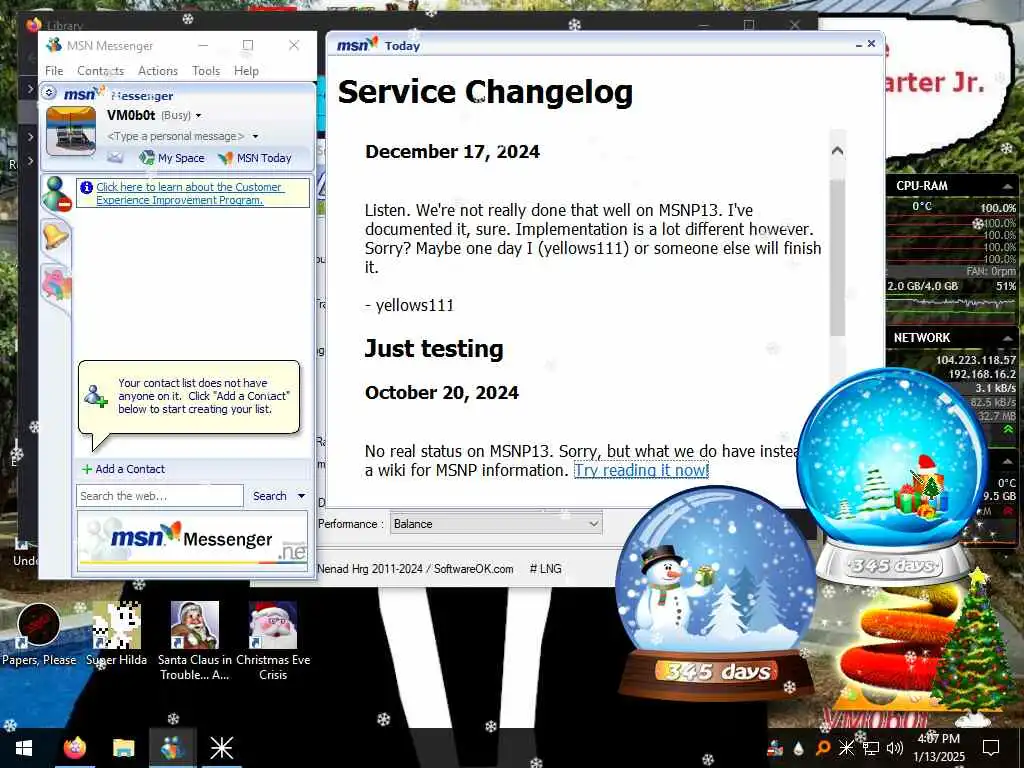Select the contacts tab with busy buddy icon
1024x768 pixels.
coord(56,193)
